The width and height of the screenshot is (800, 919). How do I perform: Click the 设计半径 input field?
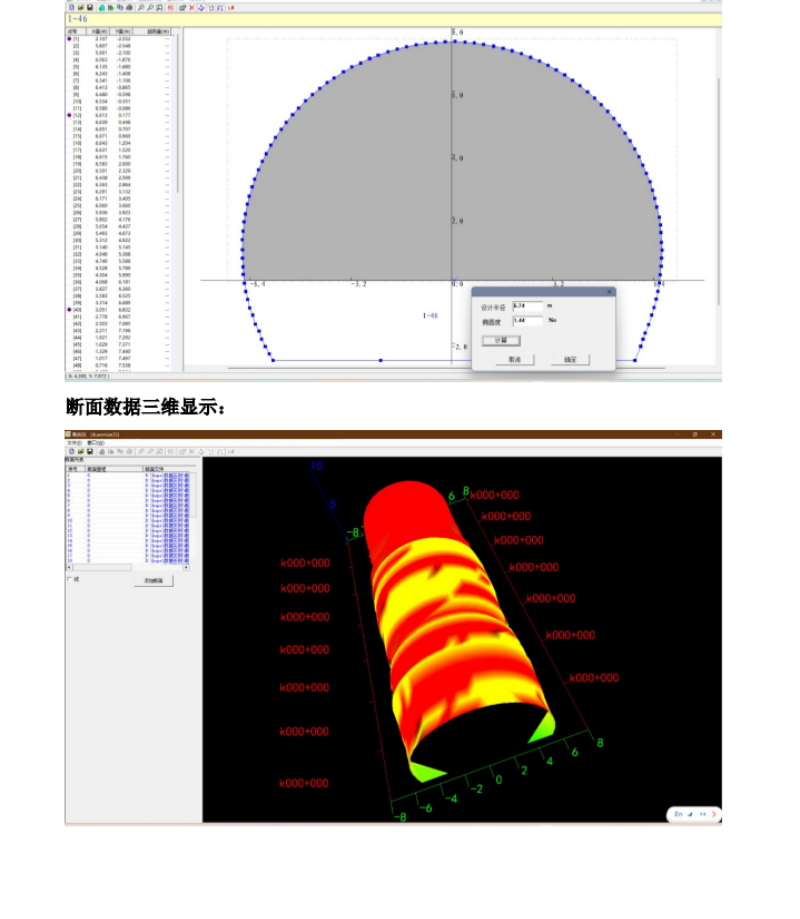526,306
